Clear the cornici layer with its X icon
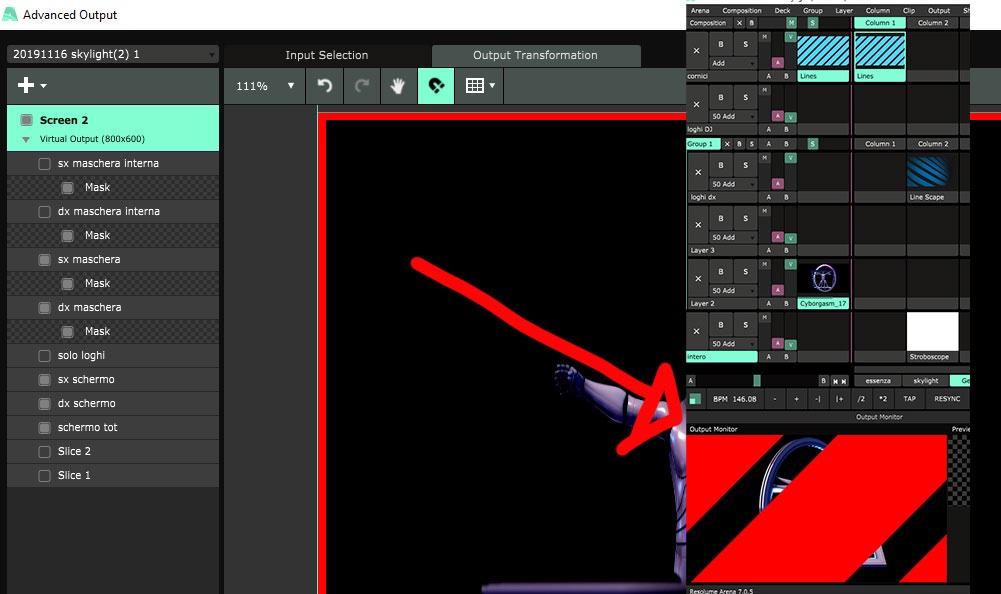This screenshot has height=594, width=1001. tap(697, 50)
